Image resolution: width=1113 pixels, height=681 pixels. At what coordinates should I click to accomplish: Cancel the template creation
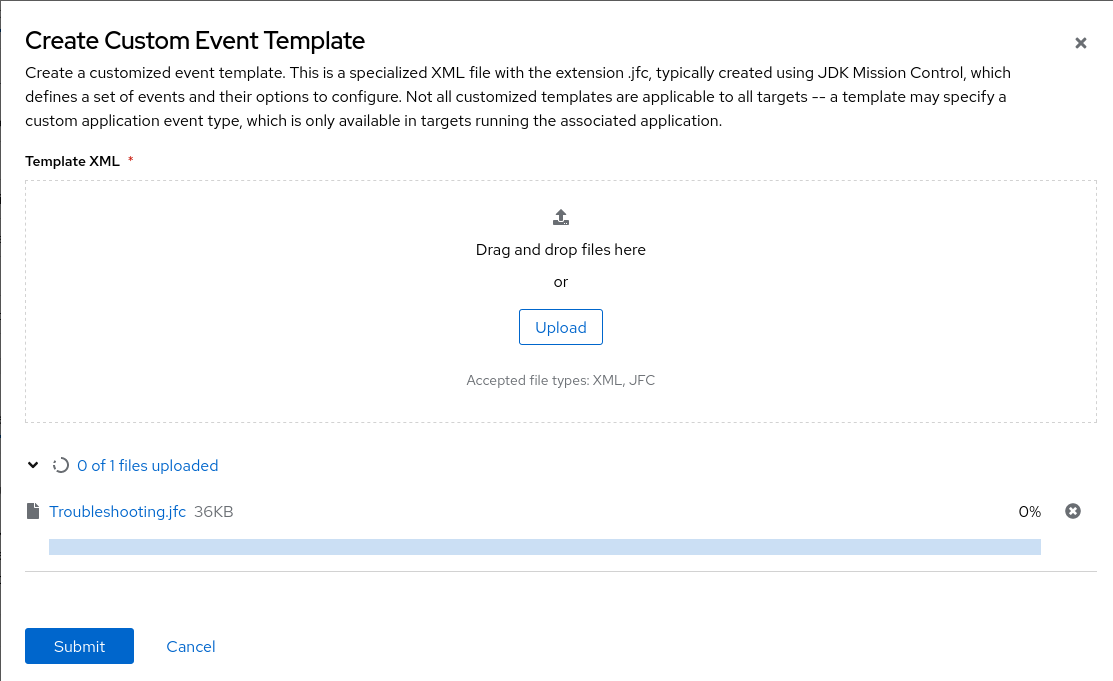191,646
